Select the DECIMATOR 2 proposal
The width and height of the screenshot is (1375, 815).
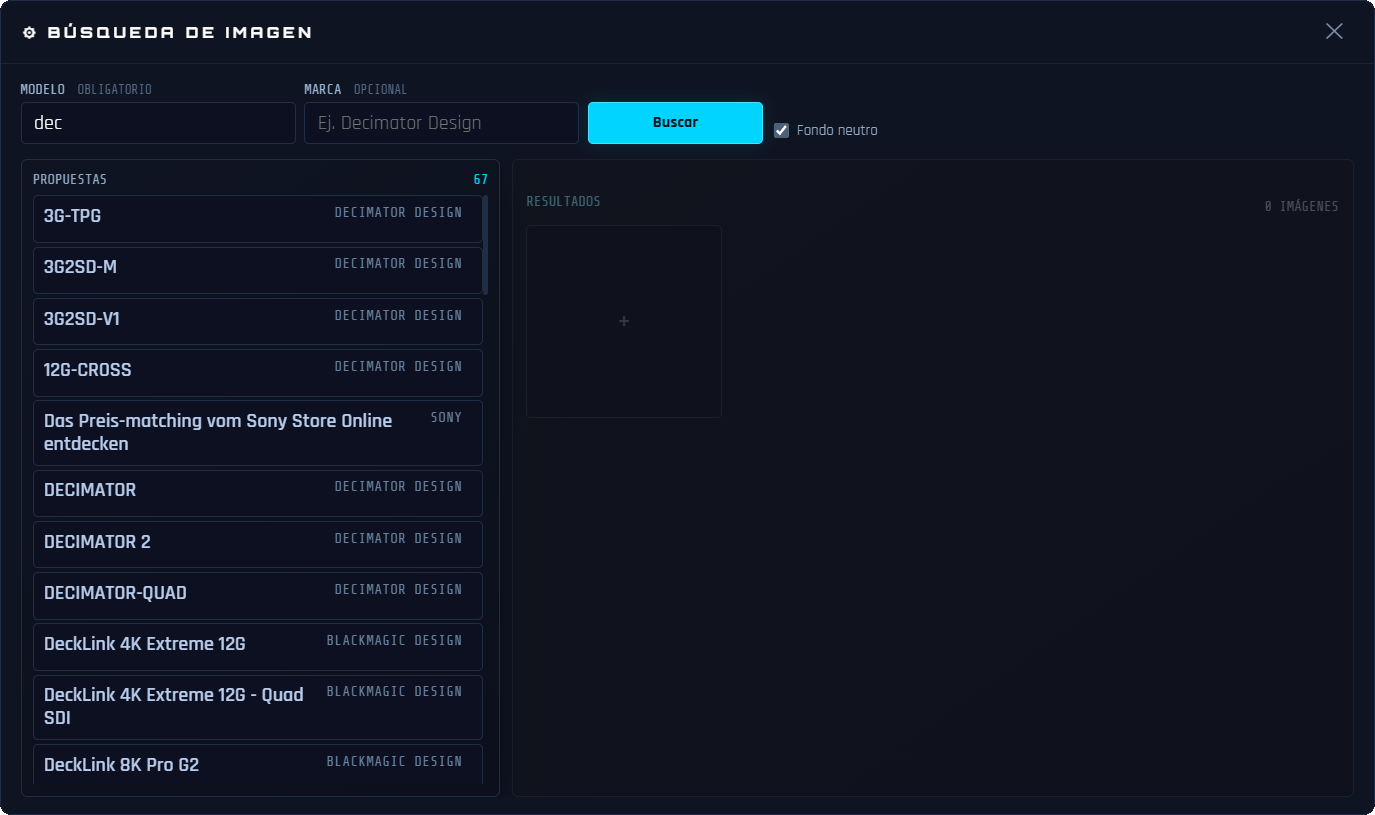[258, 544]
